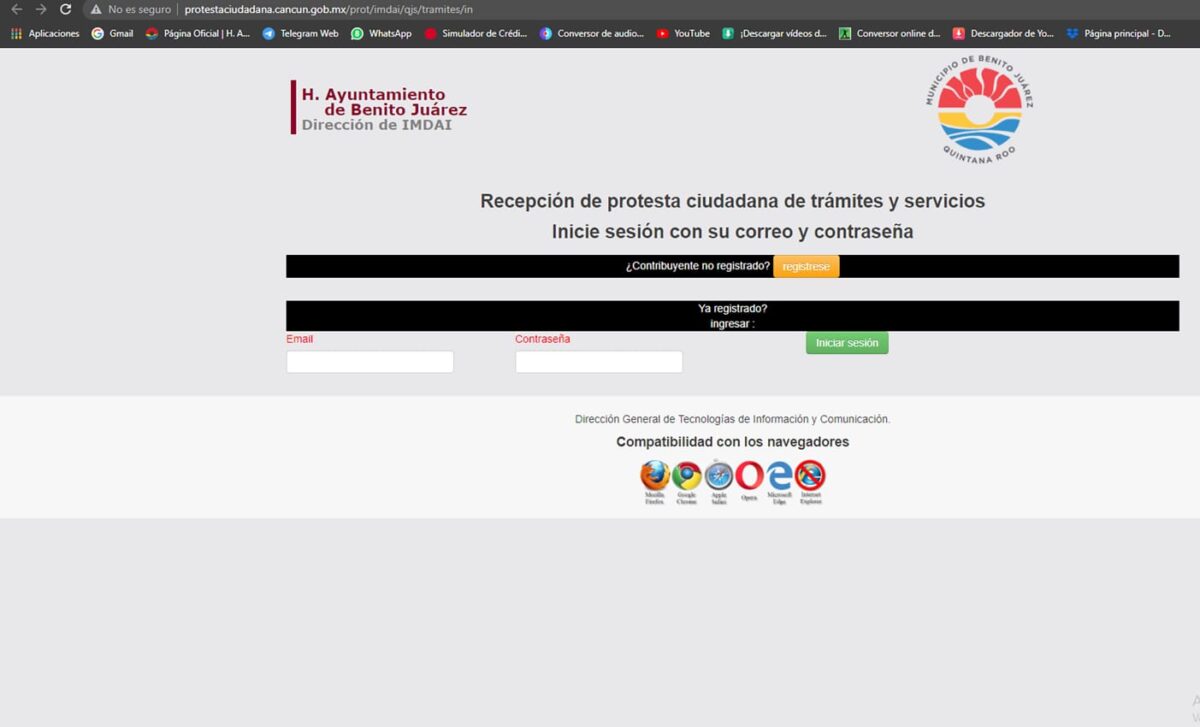1200x727 pixels.
Task: Reload the page with the refresh icon
Action: 66,9
